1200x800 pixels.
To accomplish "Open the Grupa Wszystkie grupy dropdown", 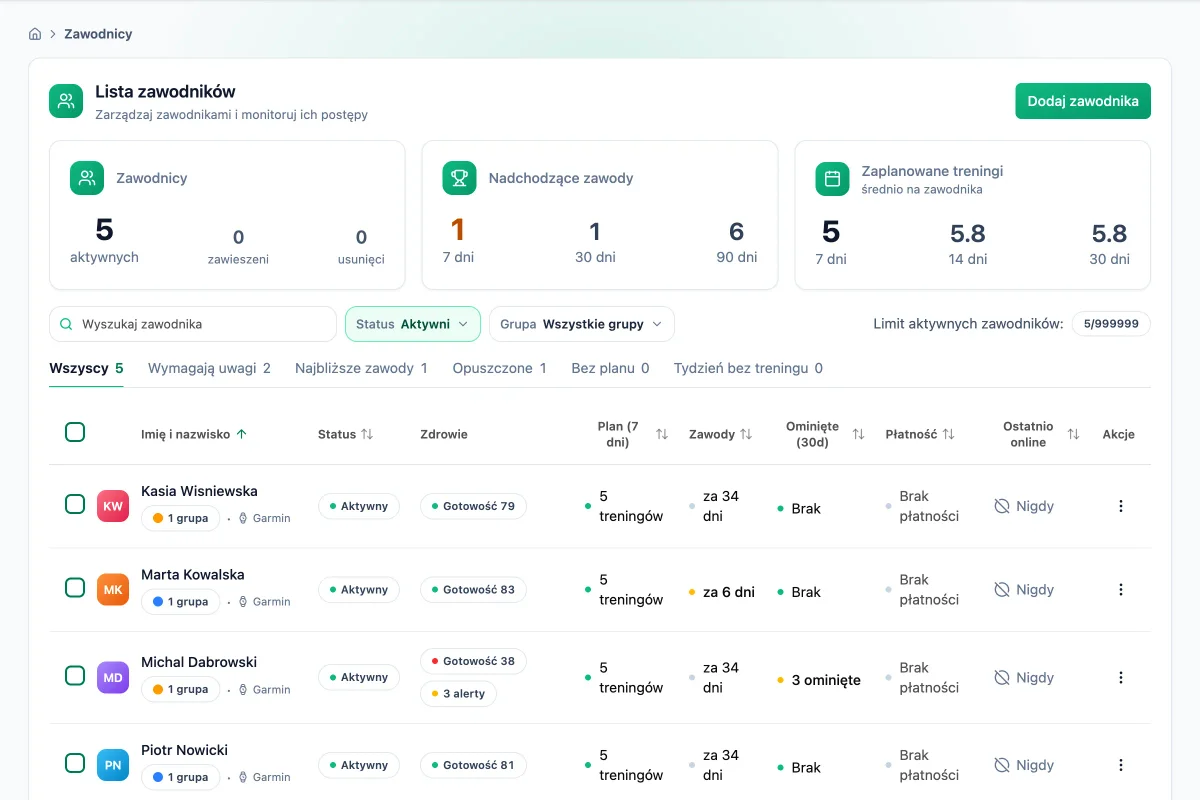I will point(582,324).
